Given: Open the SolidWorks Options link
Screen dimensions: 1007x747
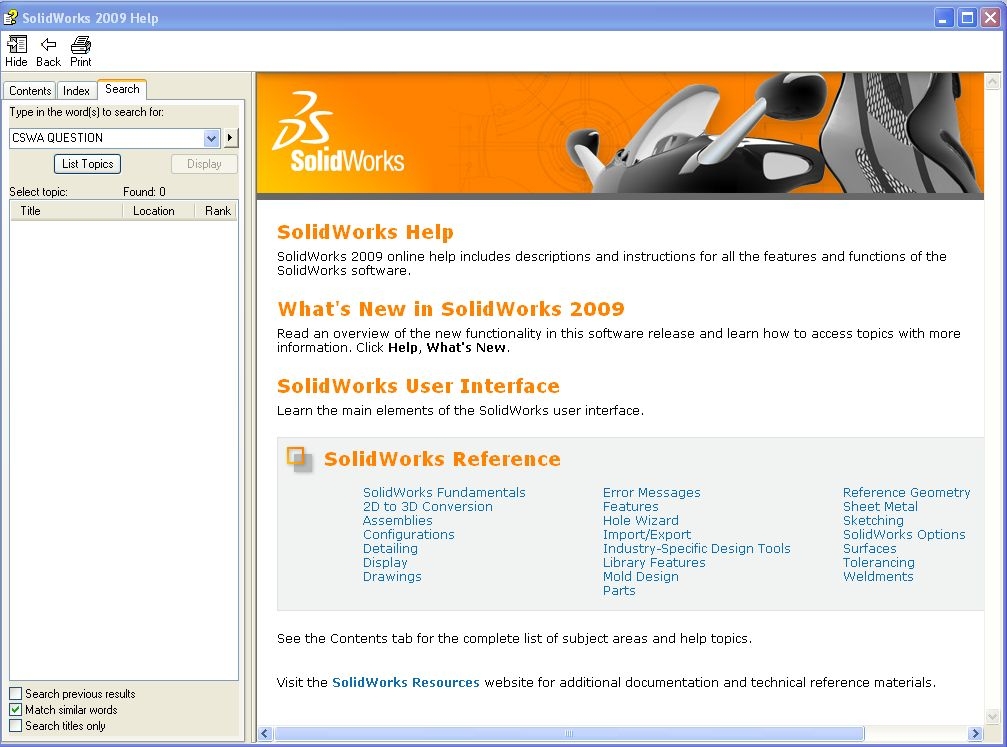Looking at the screenshot, I should [904, 535].
